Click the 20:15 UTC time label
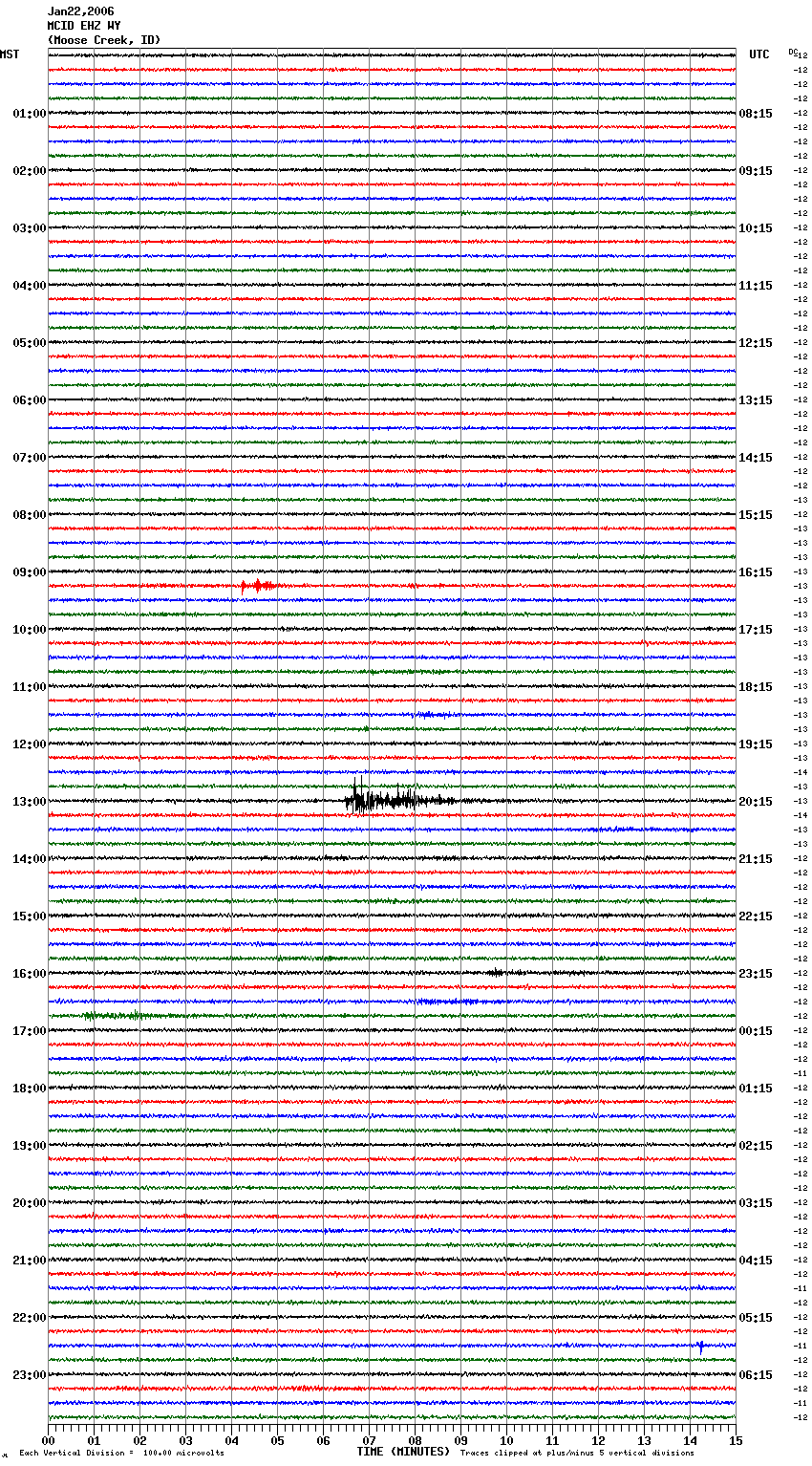 coord(756,802)
